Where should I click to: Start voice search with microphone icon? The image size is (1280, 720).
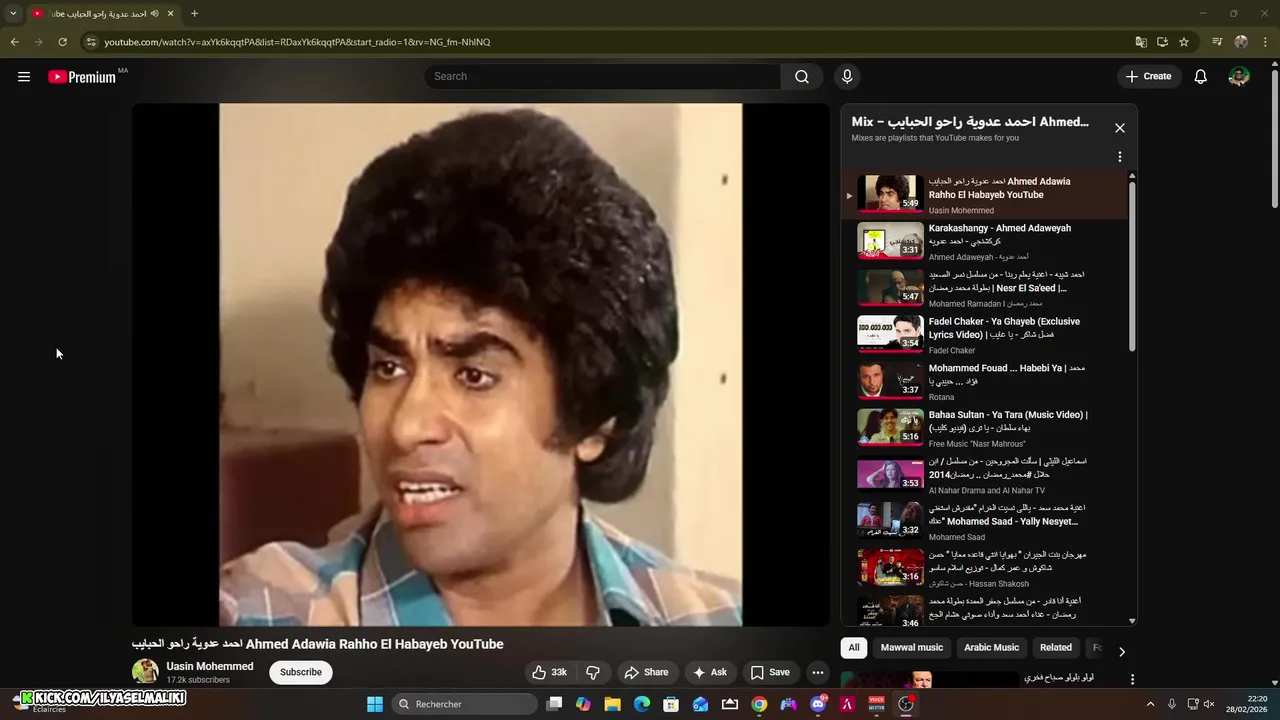tap(847, 76)
